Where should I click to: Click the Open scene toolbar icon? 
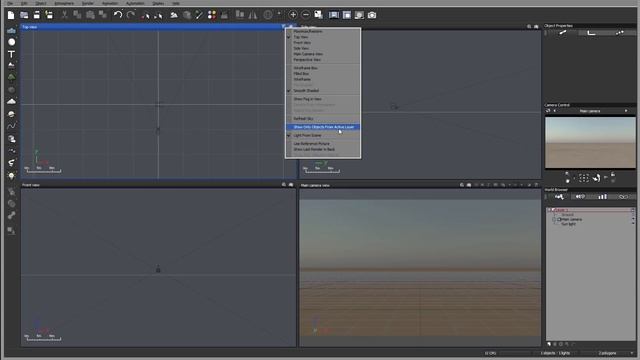[x=24, y=15]
